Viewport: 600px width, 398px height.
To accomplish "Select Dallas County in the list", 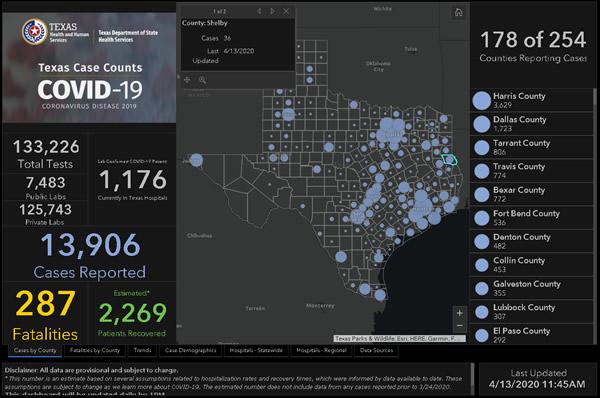I will point(531,124).
